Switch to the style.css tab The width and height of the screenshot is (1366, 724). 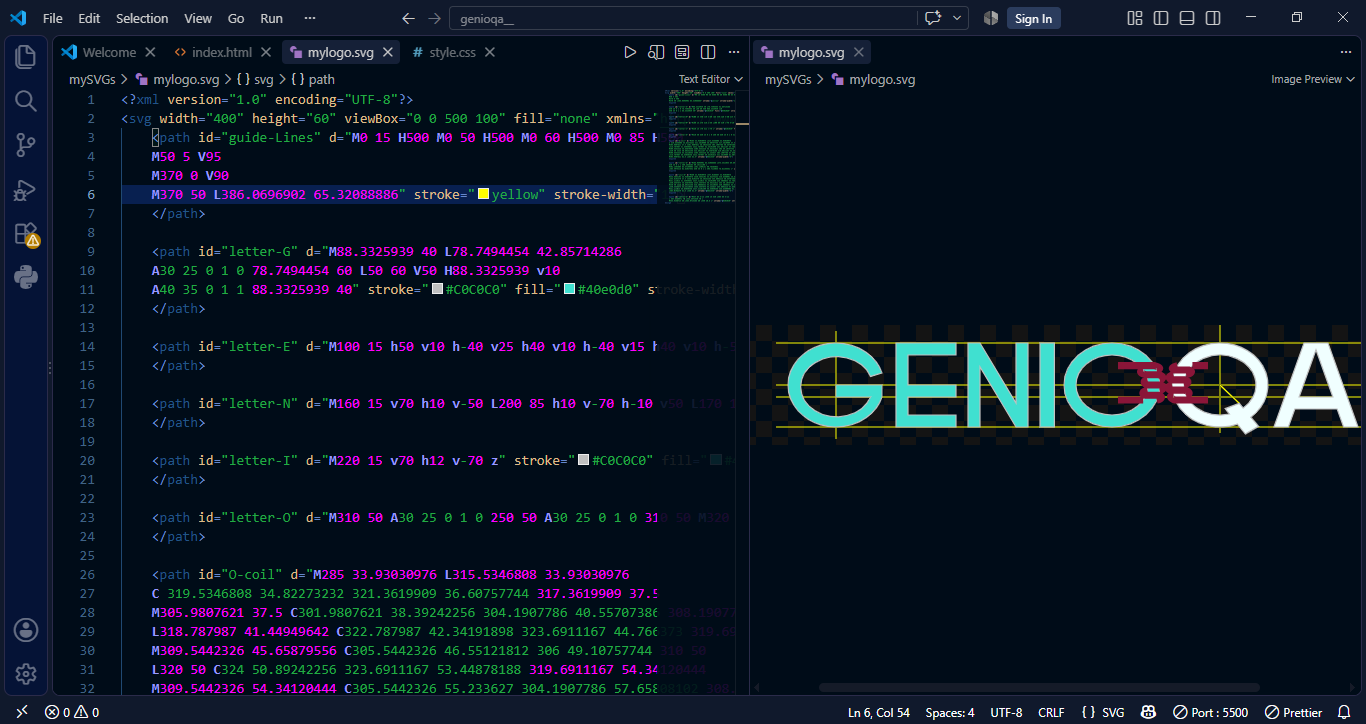(x=452, y=52)
